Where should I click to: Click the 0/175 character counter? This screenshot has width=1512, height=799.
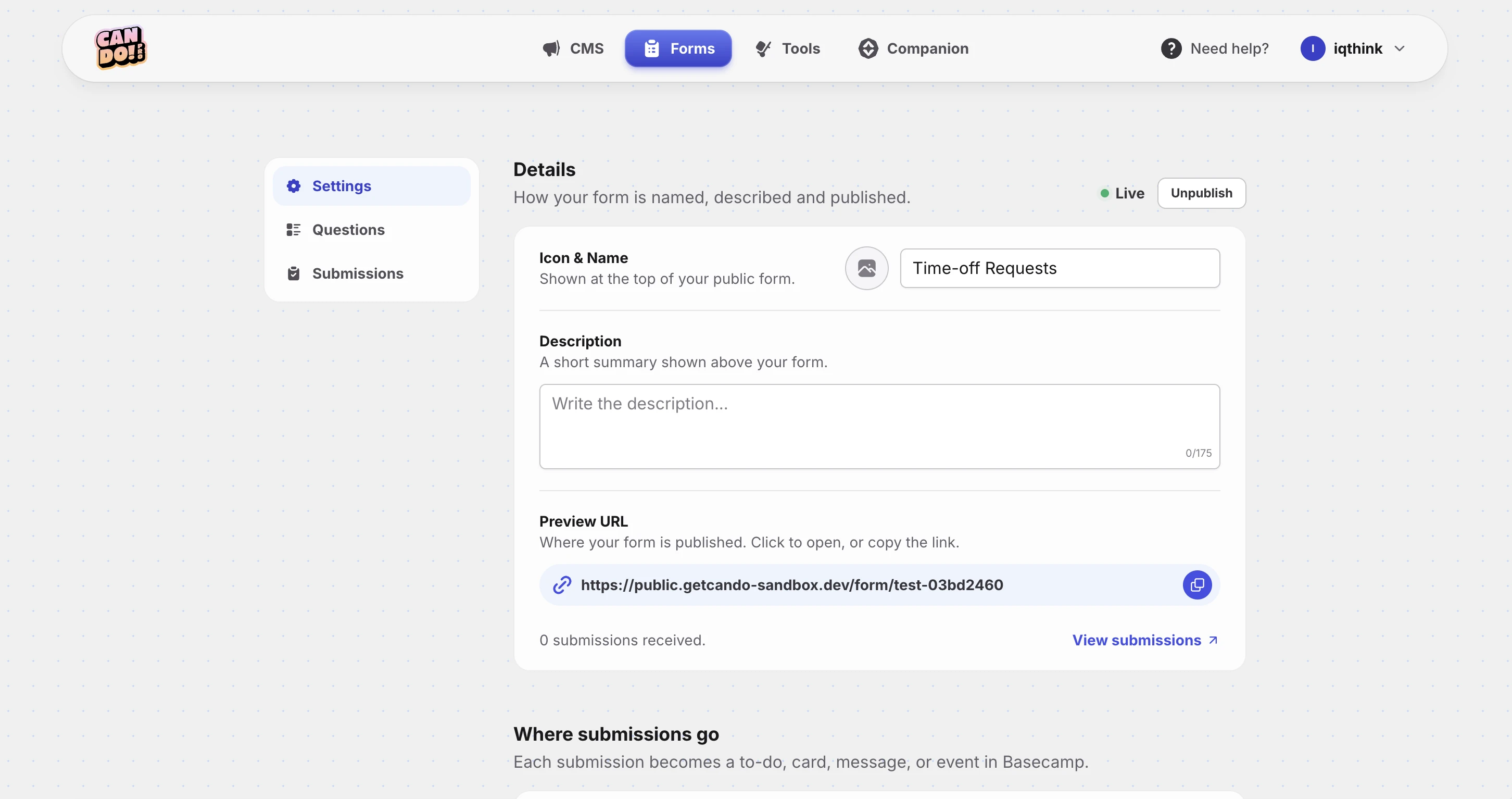click(x=1198, y=453)
